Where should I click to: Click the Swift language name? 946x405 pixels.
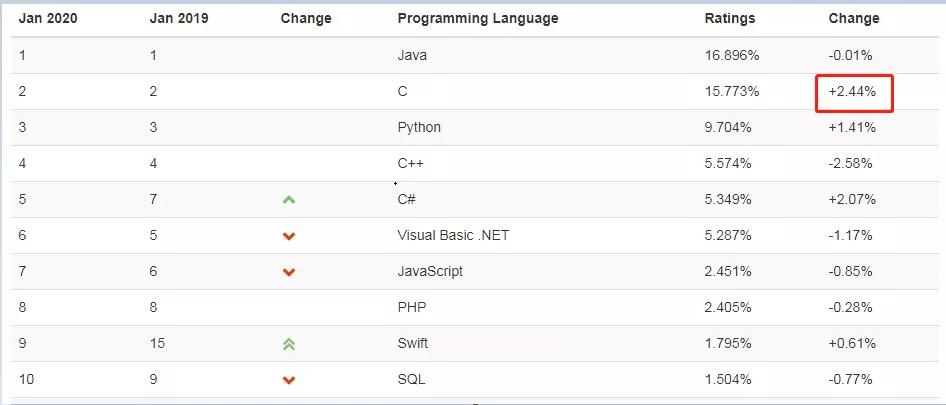(412, 343)
